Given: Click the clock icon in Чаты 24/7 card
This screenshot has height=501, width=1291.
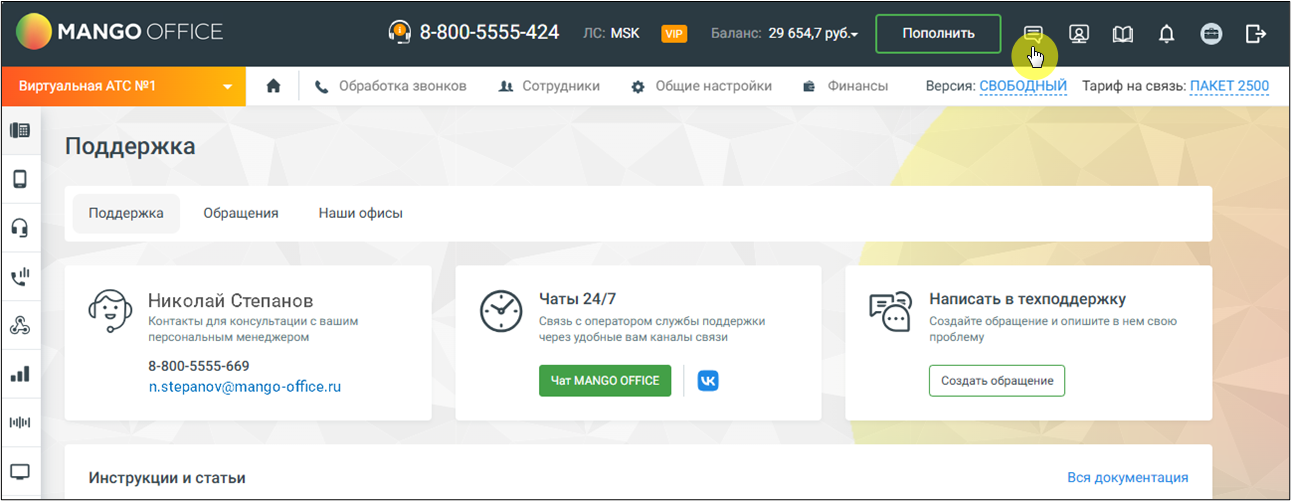Looking at the screenshot, I should point(501,311).
